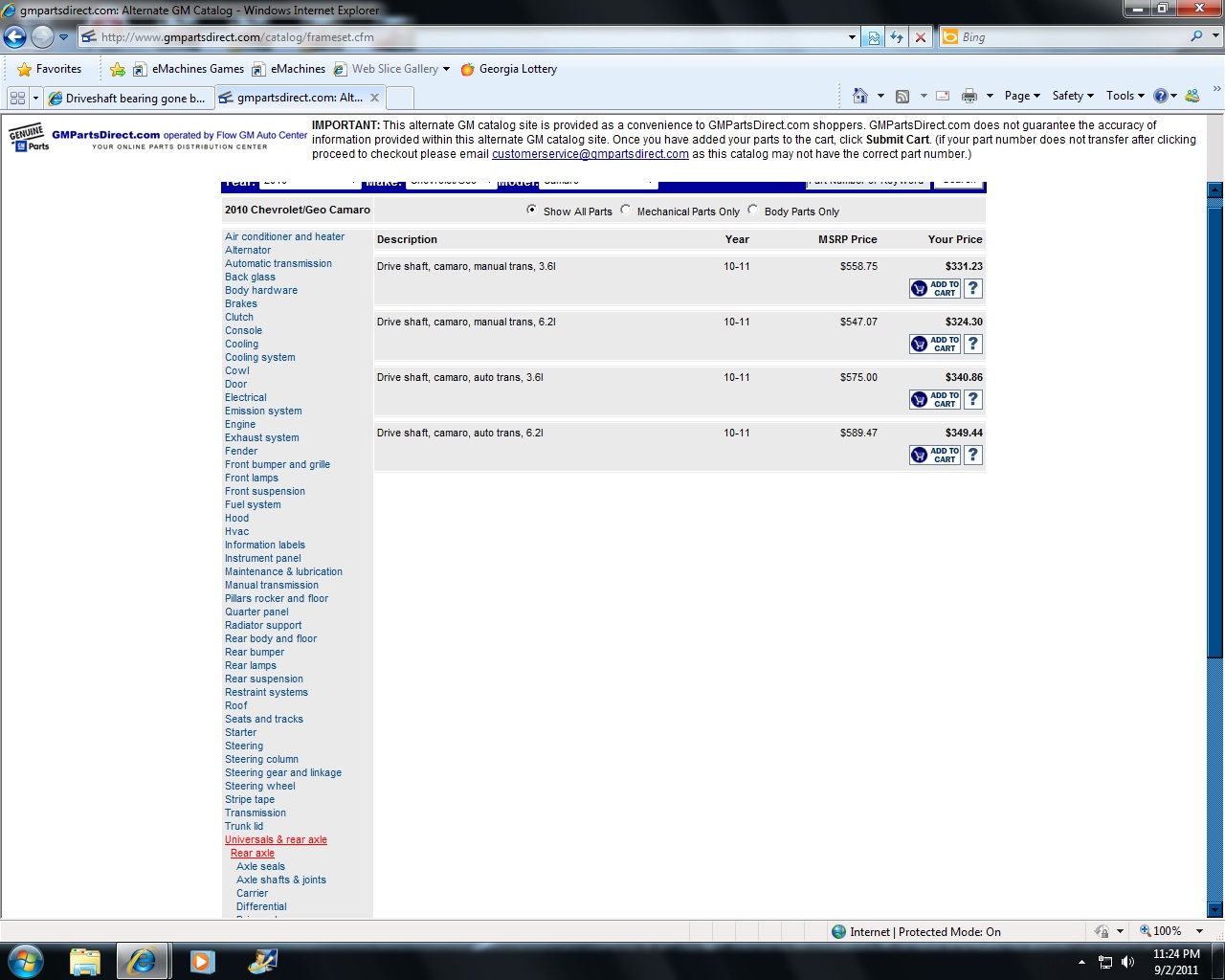Open the Front suspension category link
This screenshot has width=1225, height=980.
(265, 491)
